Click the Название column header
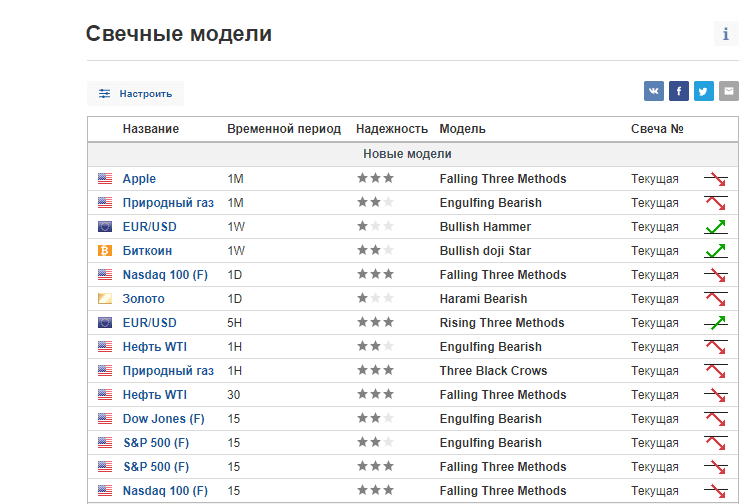This screenshot has width=747, height=504. [151, 129]
